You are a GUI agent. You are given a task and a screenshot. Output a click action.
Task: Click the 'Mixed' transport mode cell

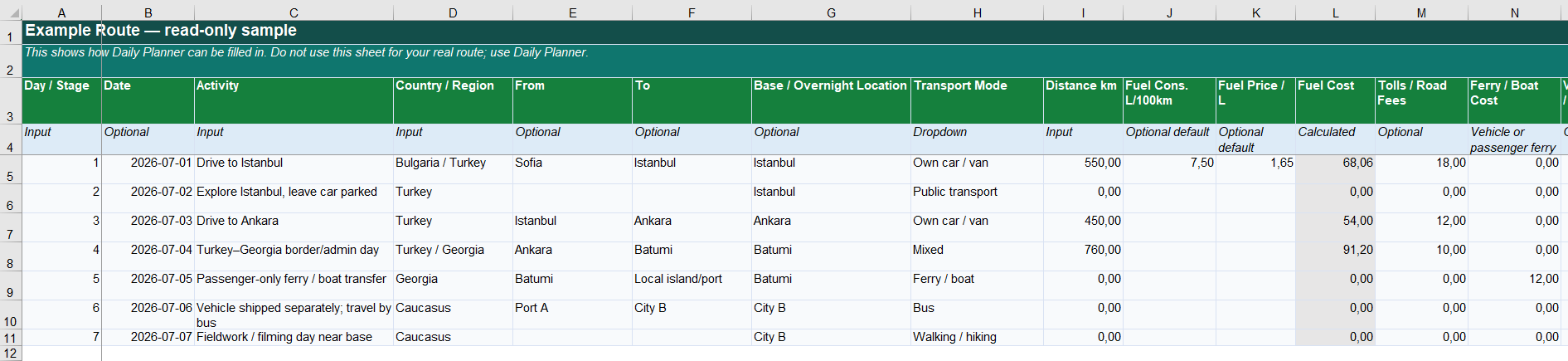tap(977, 256)
